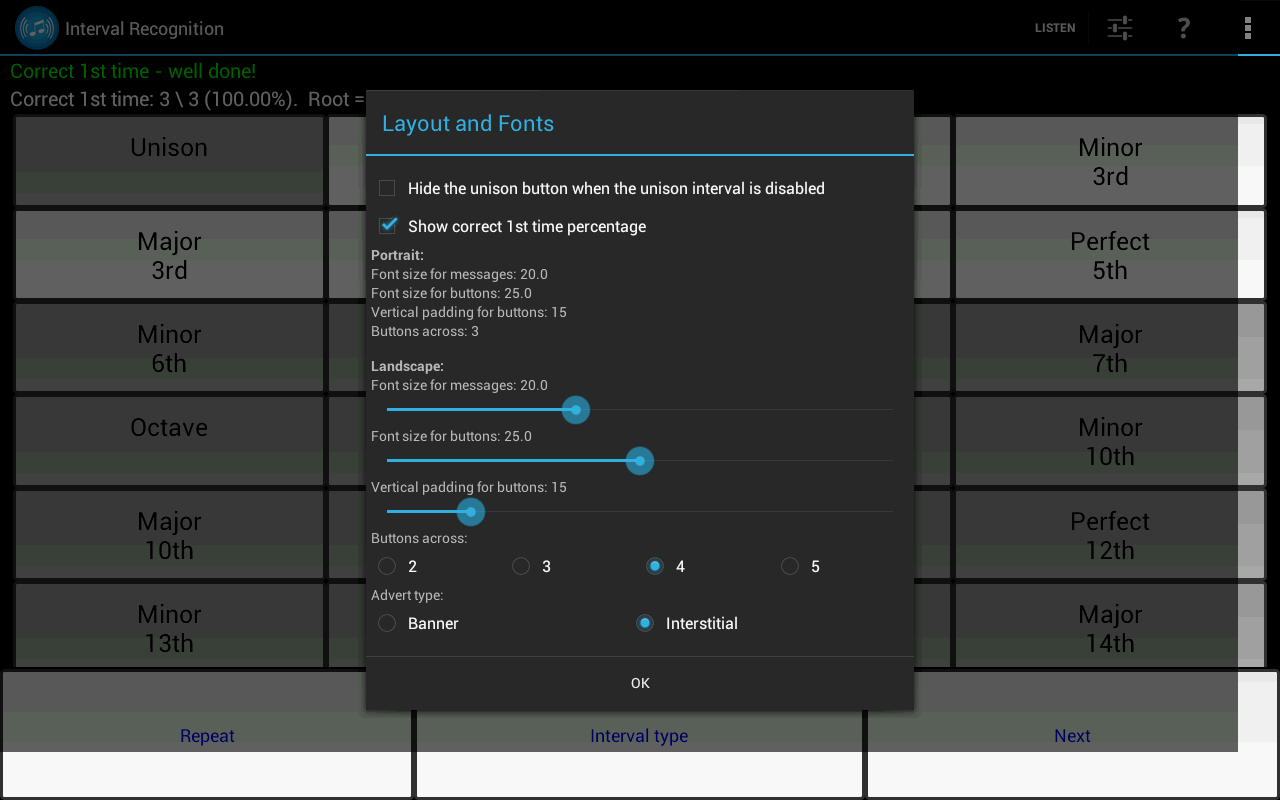Uncheck 'Show correct 1st time percentage'

coord(388,226)
